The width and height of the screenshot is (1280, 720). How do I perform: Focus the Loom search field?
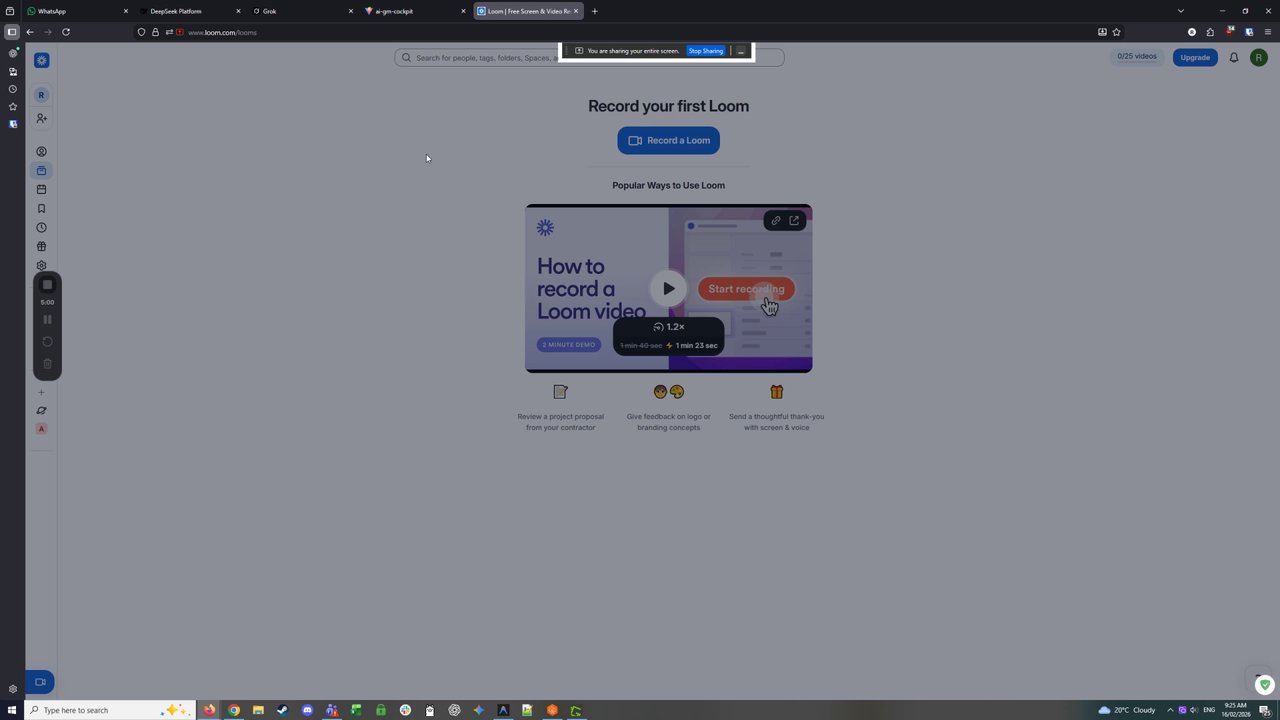click(589, 58)
